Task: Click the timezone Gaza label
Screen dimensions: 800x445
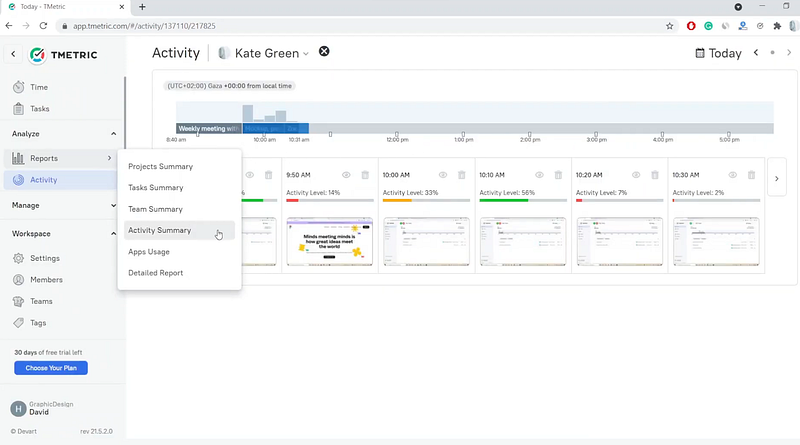Action: point(230,86)
